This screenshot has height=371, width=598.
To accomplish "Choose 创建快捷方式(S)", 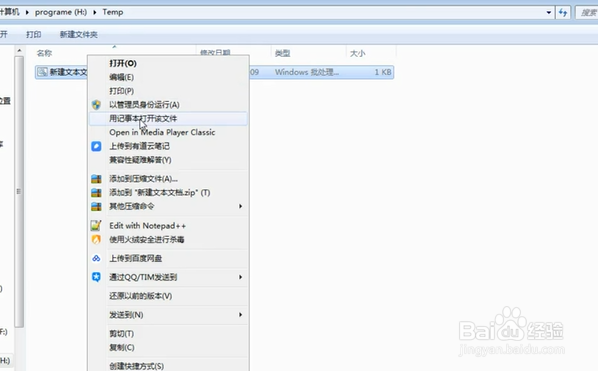I will [x=168, y=366].
